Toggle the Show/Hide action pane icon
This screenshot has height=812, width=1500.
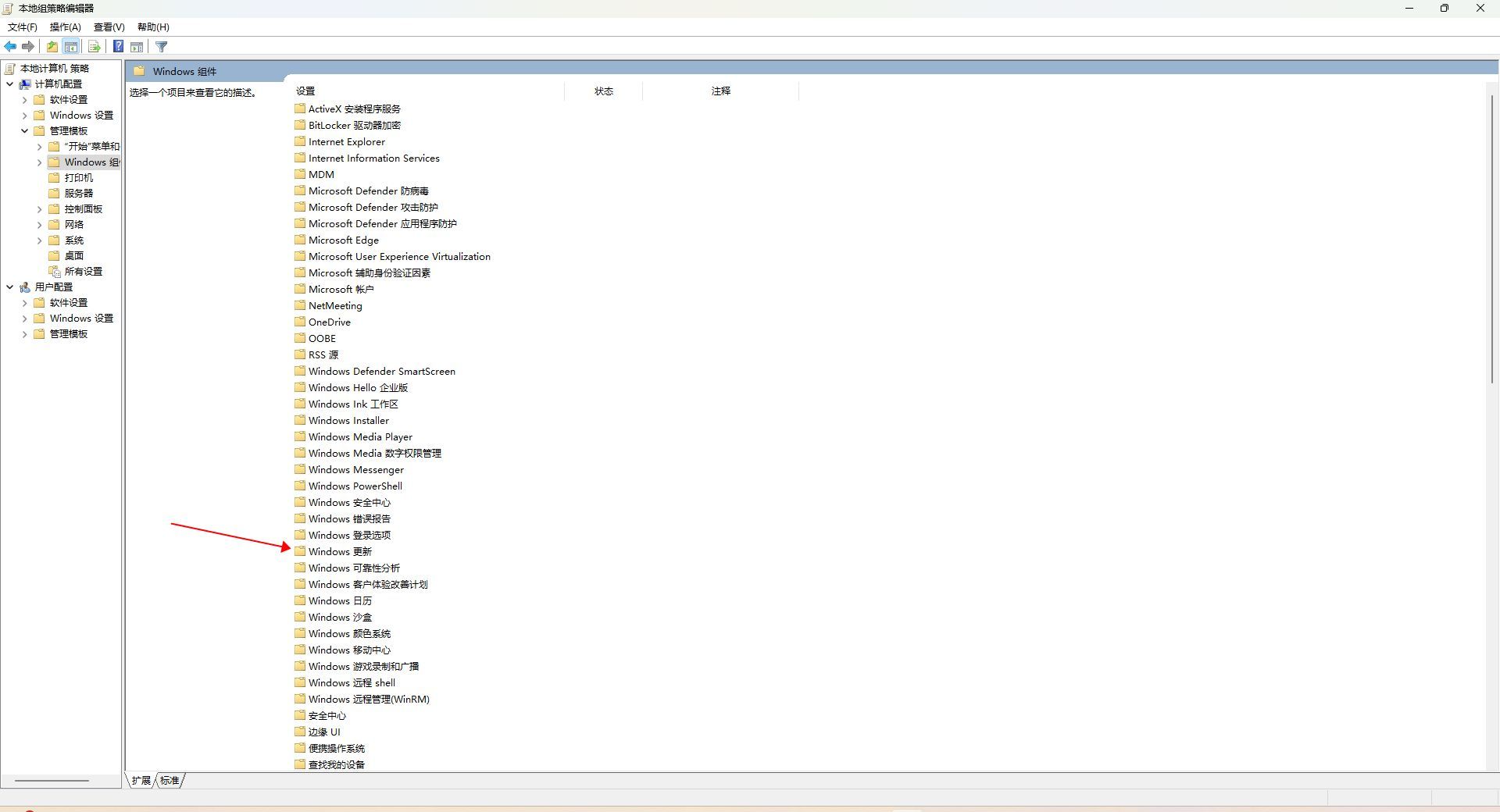point(137,47)
